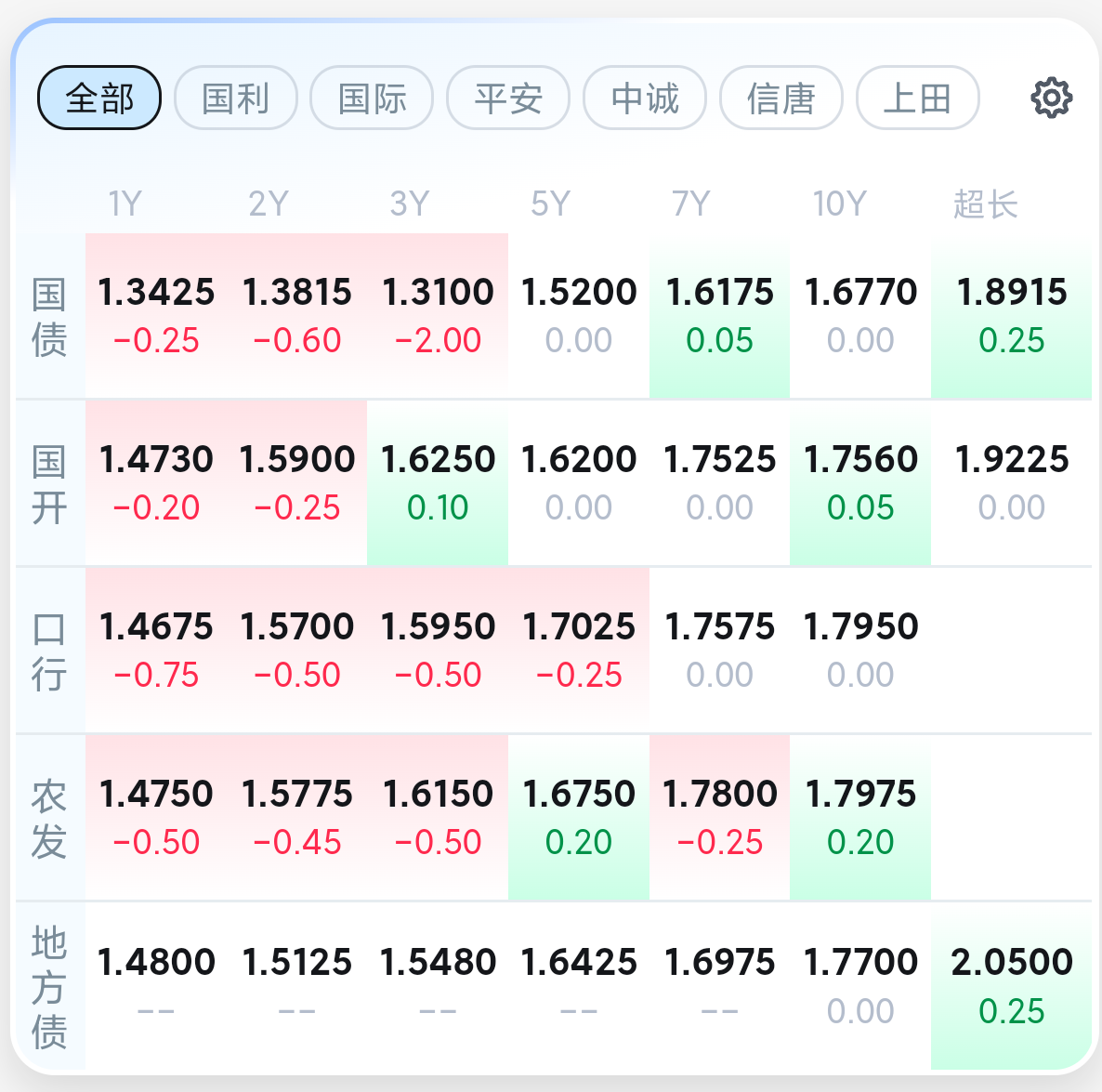The width and height of the screenshot is (1102, 1092).
Task: Click the 国债 row label
Action: coord(49,316)
